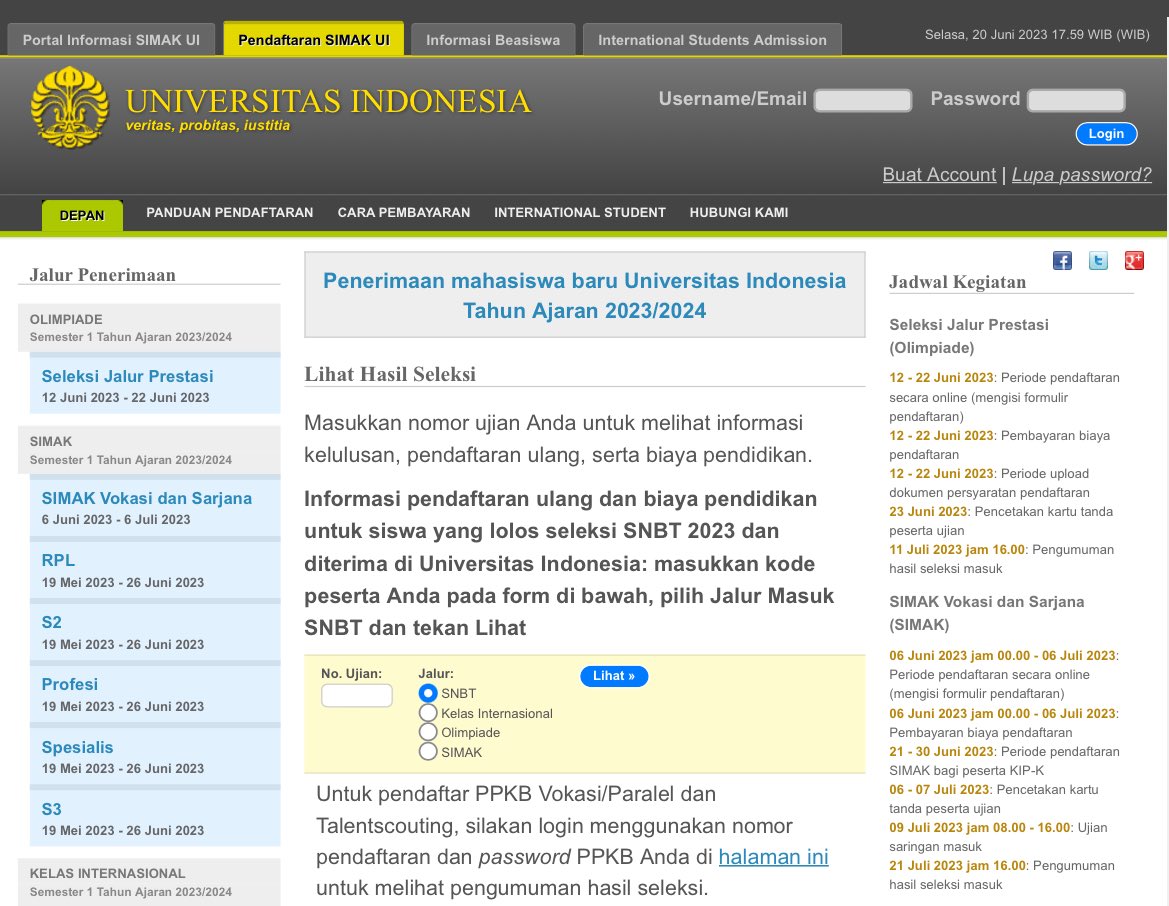Open the Cara Pembayaran menu
The width and height of the screenshot is (1169, 906).
[x=404, y=213]
